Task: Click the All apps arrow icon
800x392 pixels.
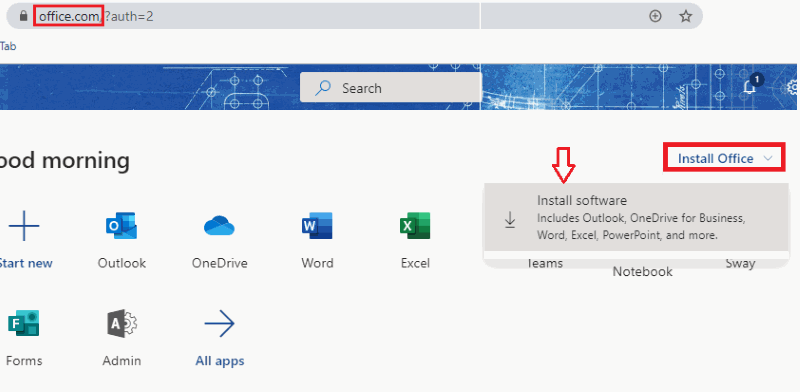Action: [219, 323]
